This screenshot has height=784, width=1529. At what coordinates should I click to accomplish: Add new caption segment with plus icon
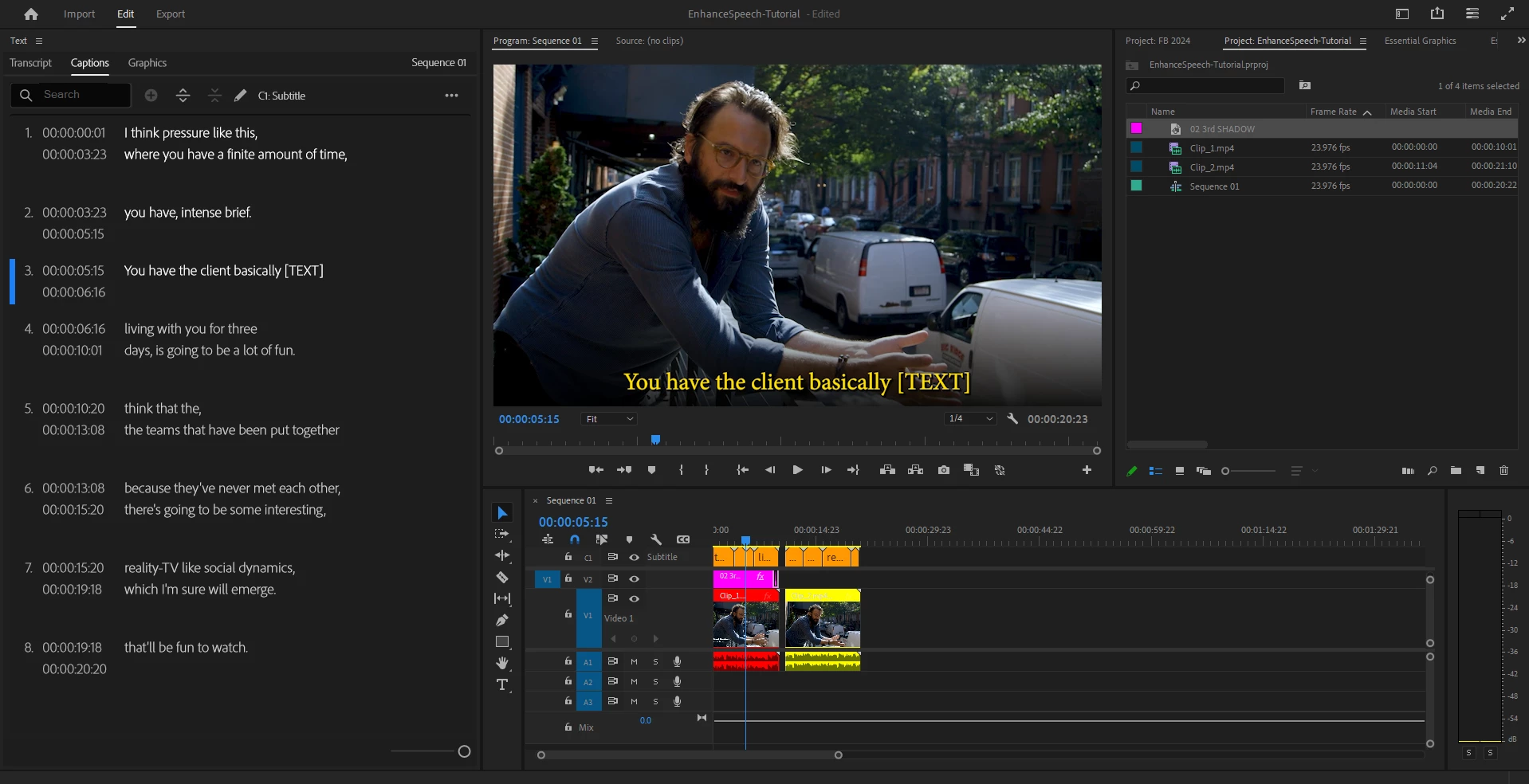tap(151, 96)
